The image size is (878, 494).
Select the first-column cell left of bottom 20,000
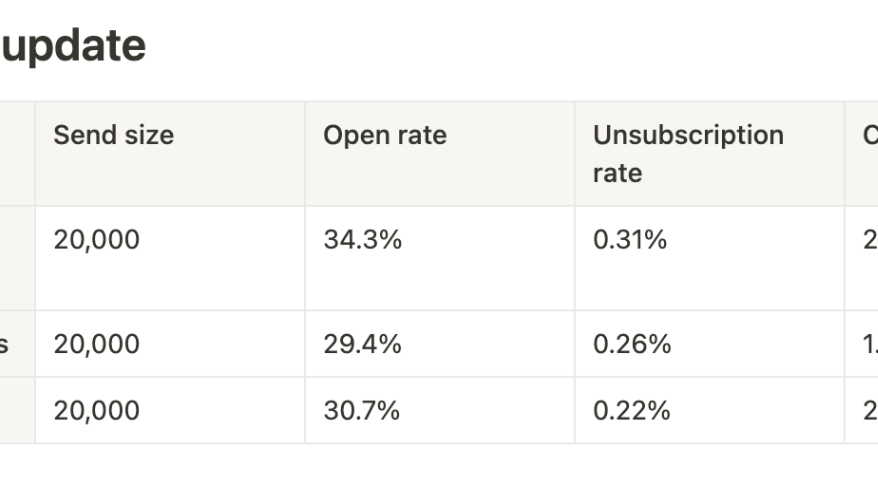(16, 410)
